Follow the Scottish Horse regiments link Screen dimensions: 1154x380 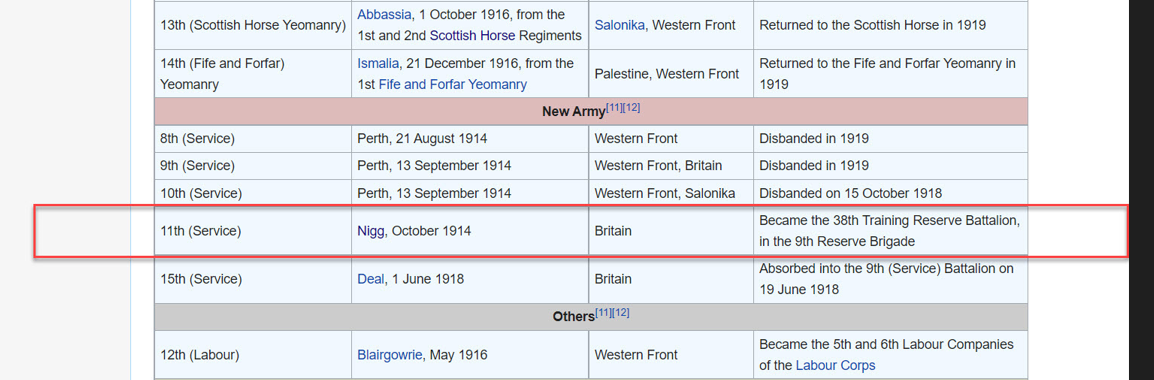click(x=472, y=35)
